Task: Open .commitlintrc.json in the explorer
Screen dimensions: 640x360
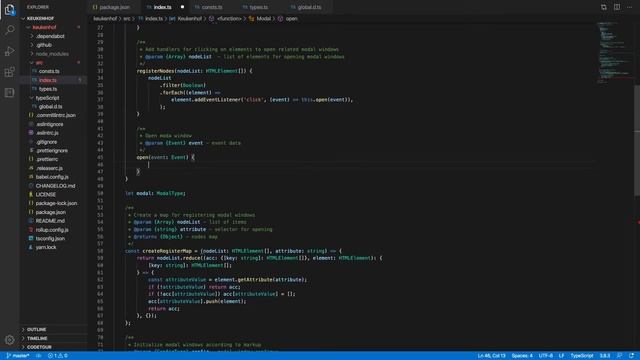Action: tap(56, 116)
